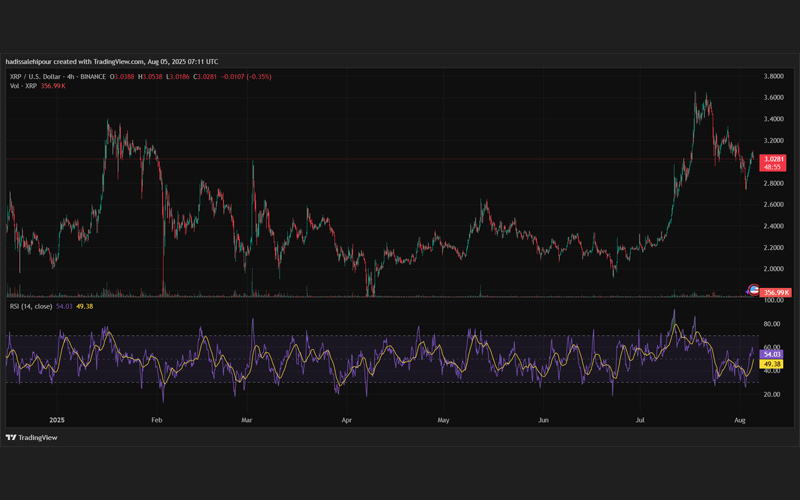Click the 2.0000 price axis label
The height and width of the screenshot is (500, 800).
coord(773,269)
